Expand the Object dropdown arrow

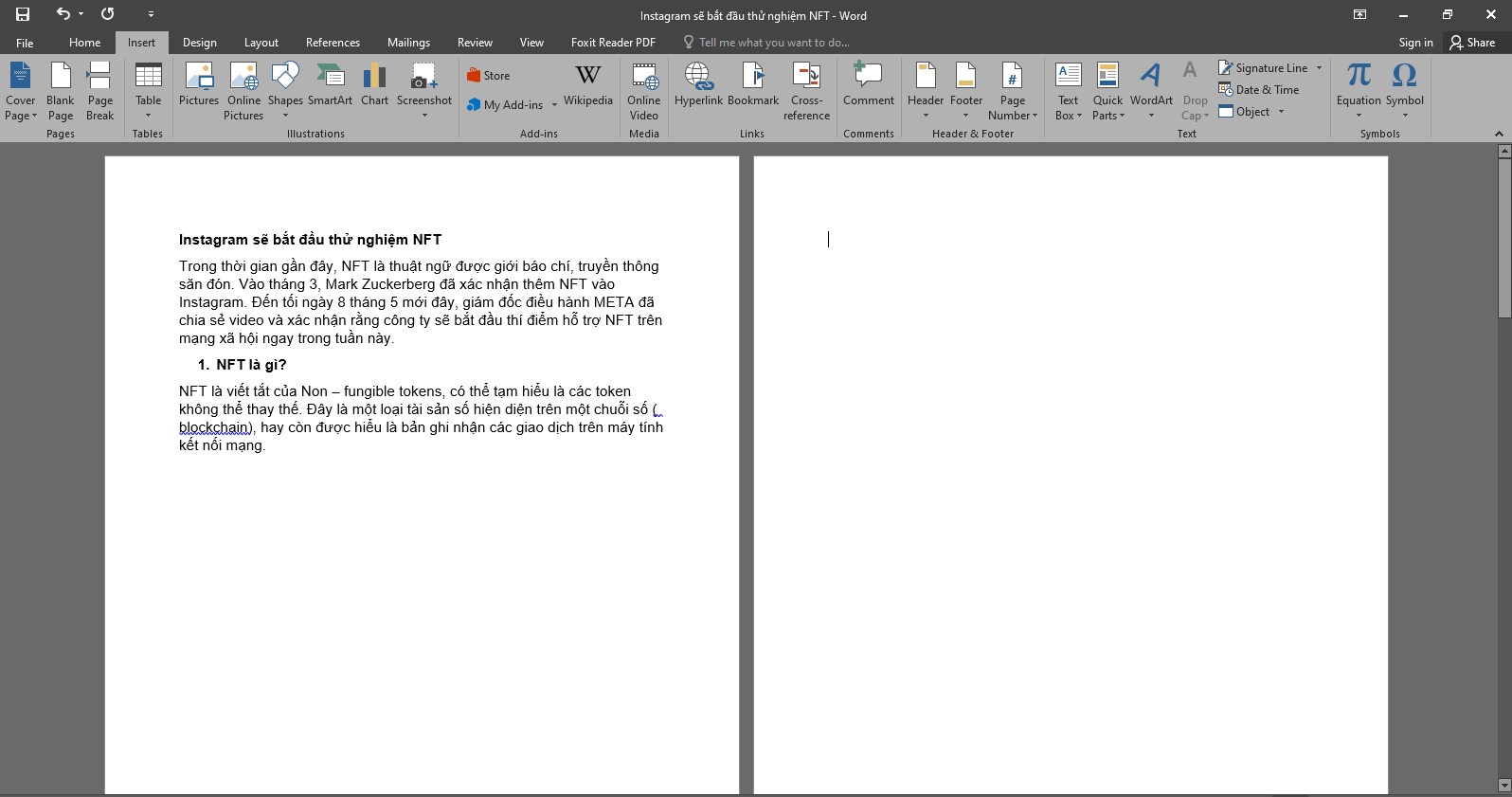coord(1281,112)
